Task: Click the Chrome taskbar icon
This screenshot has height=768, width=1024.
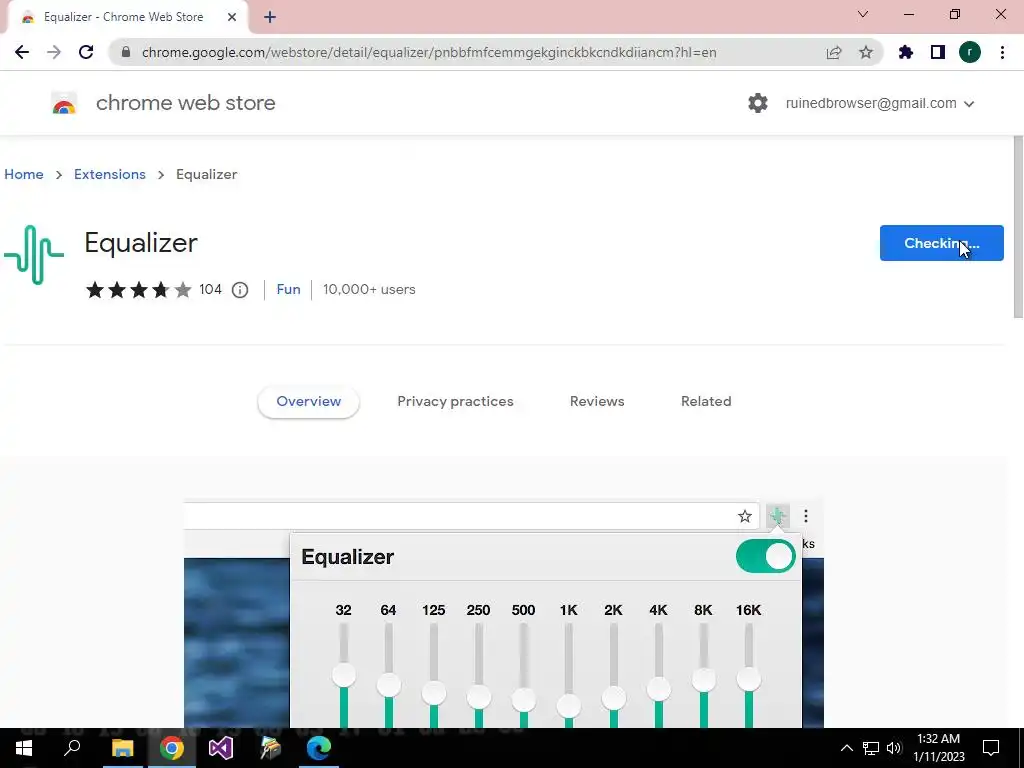Action: pyautogui.click(x=172, y=748)
